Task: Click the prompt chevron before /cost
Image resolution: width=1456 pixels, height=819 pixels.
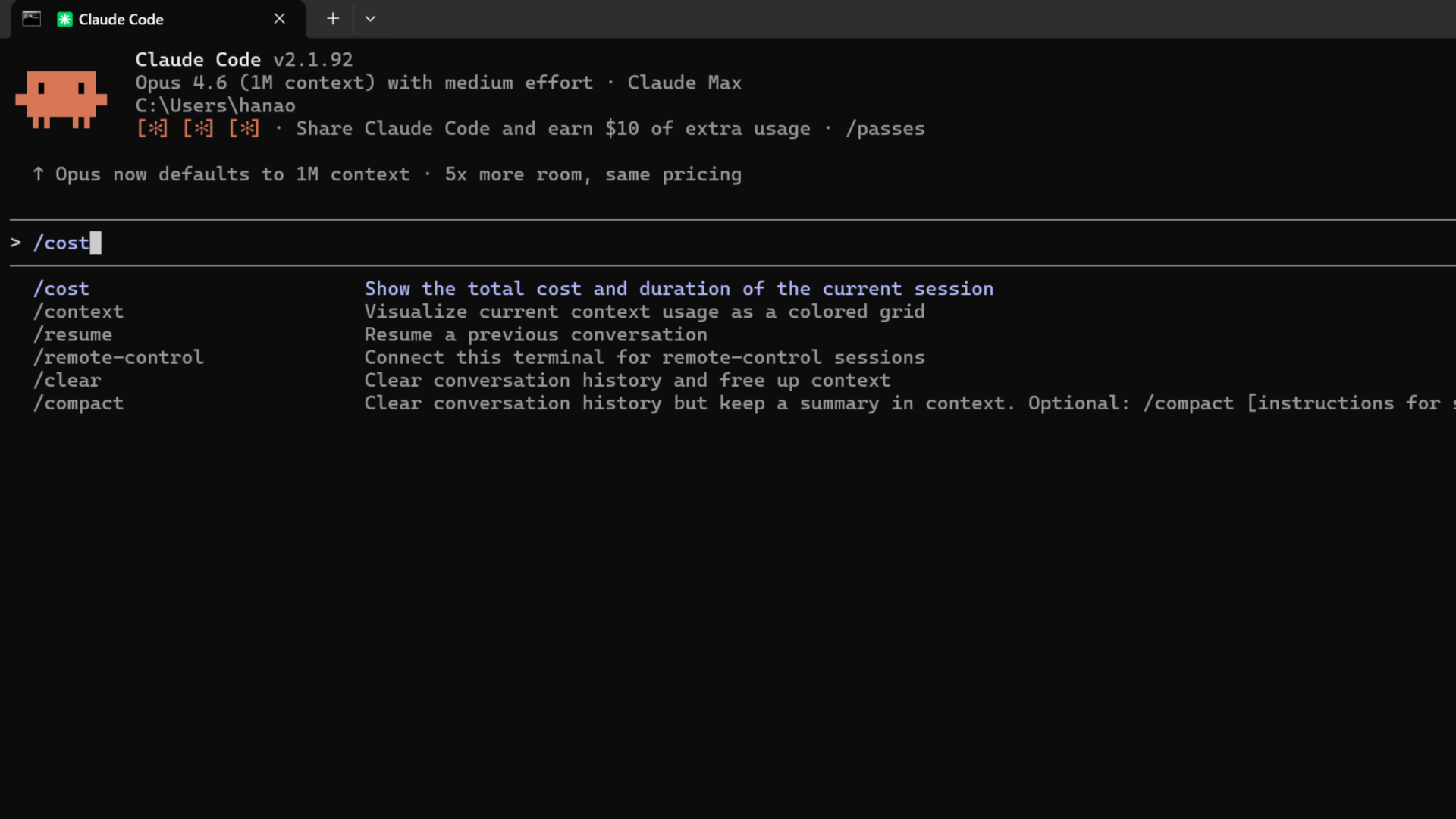Action: click(x=15, y=243)
